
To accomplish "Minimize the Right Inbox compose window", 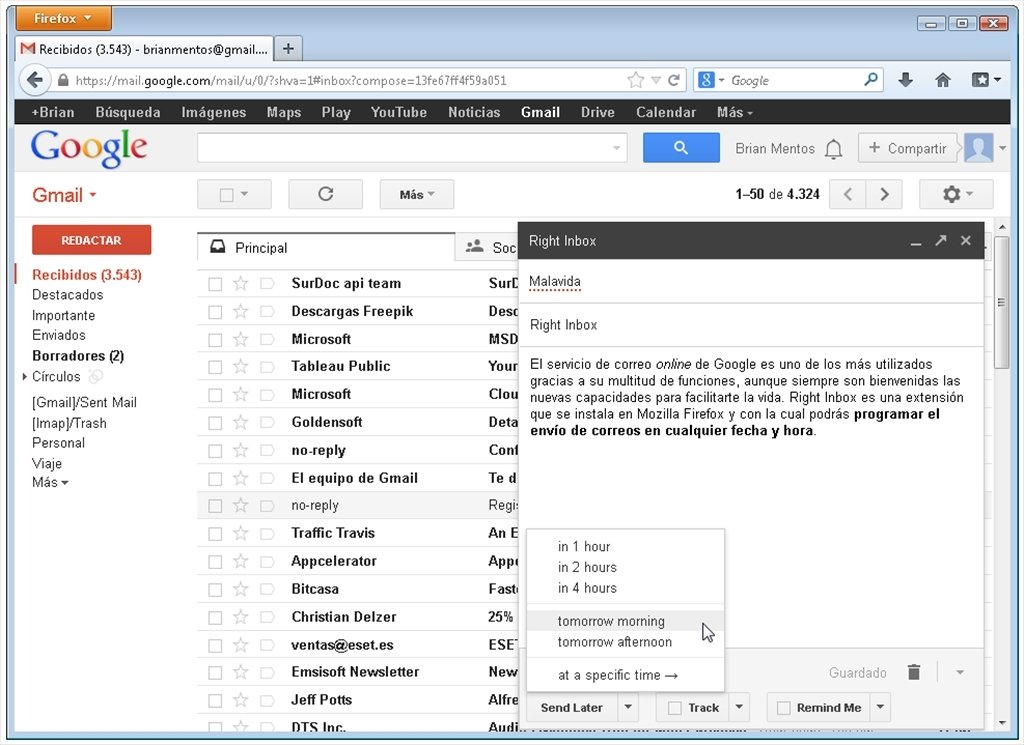I will (916, 241).
